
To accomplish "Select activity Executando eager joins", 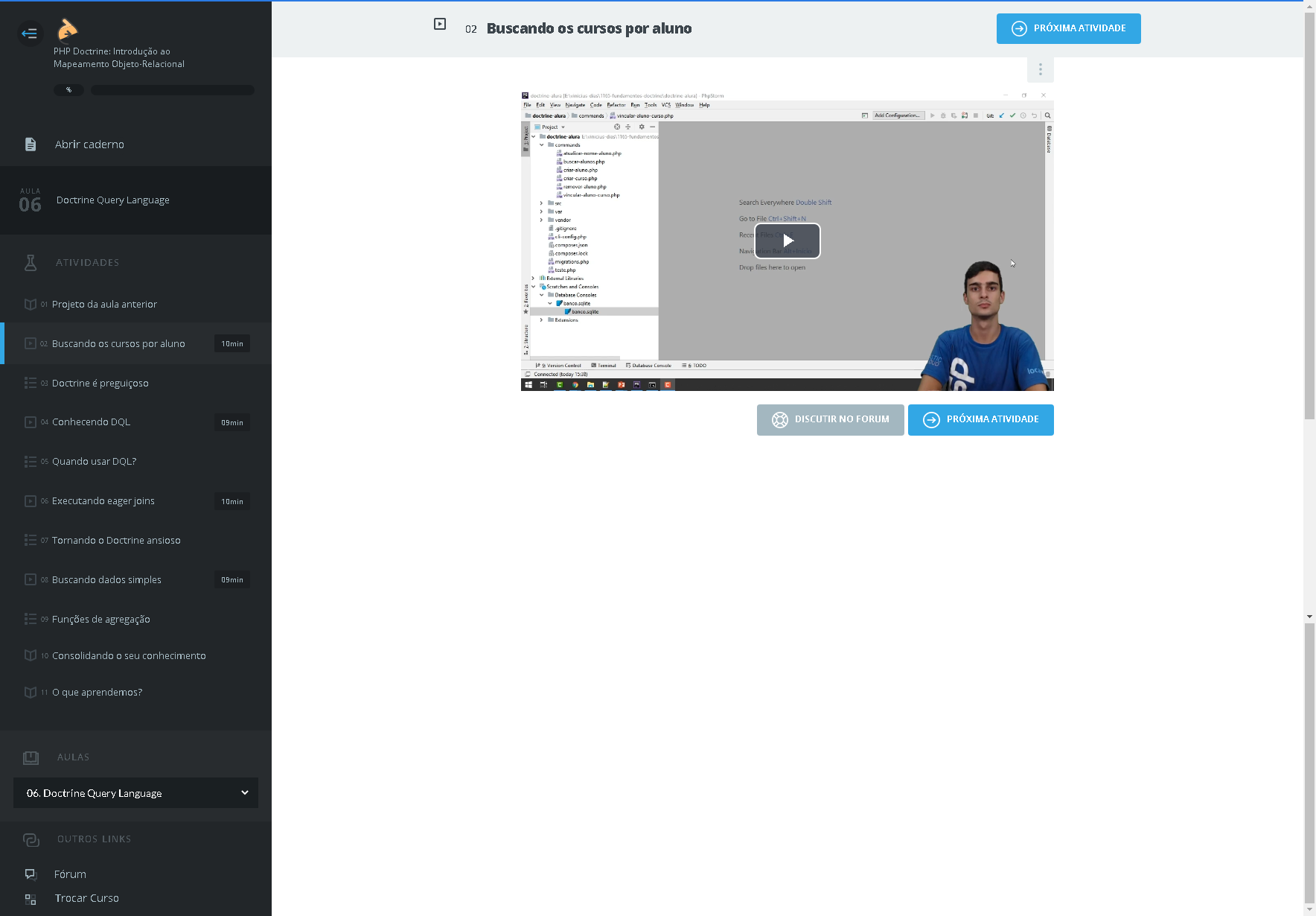I will (103, 501).
